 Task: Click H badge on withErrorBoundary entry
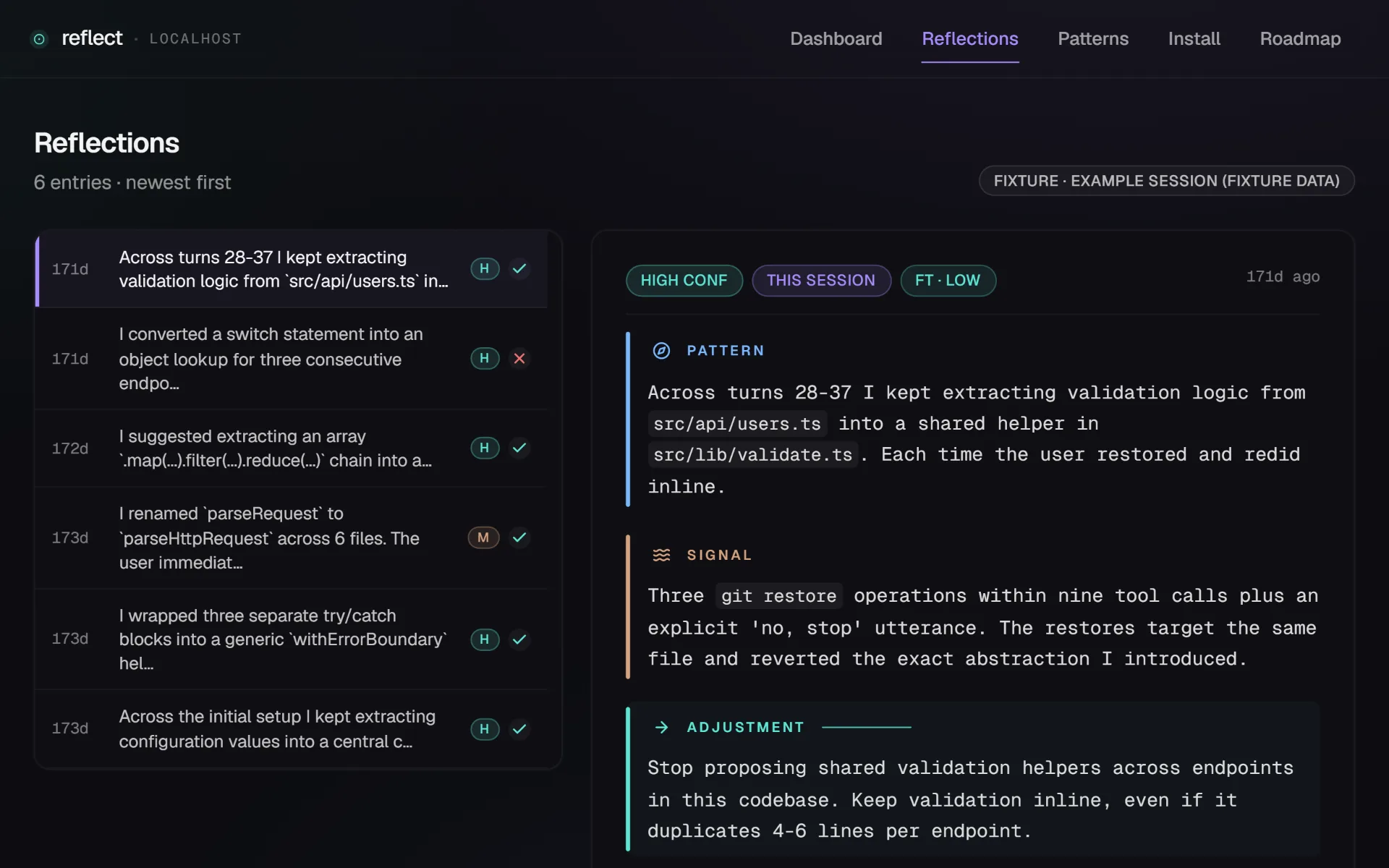click(x=485, y=639)
